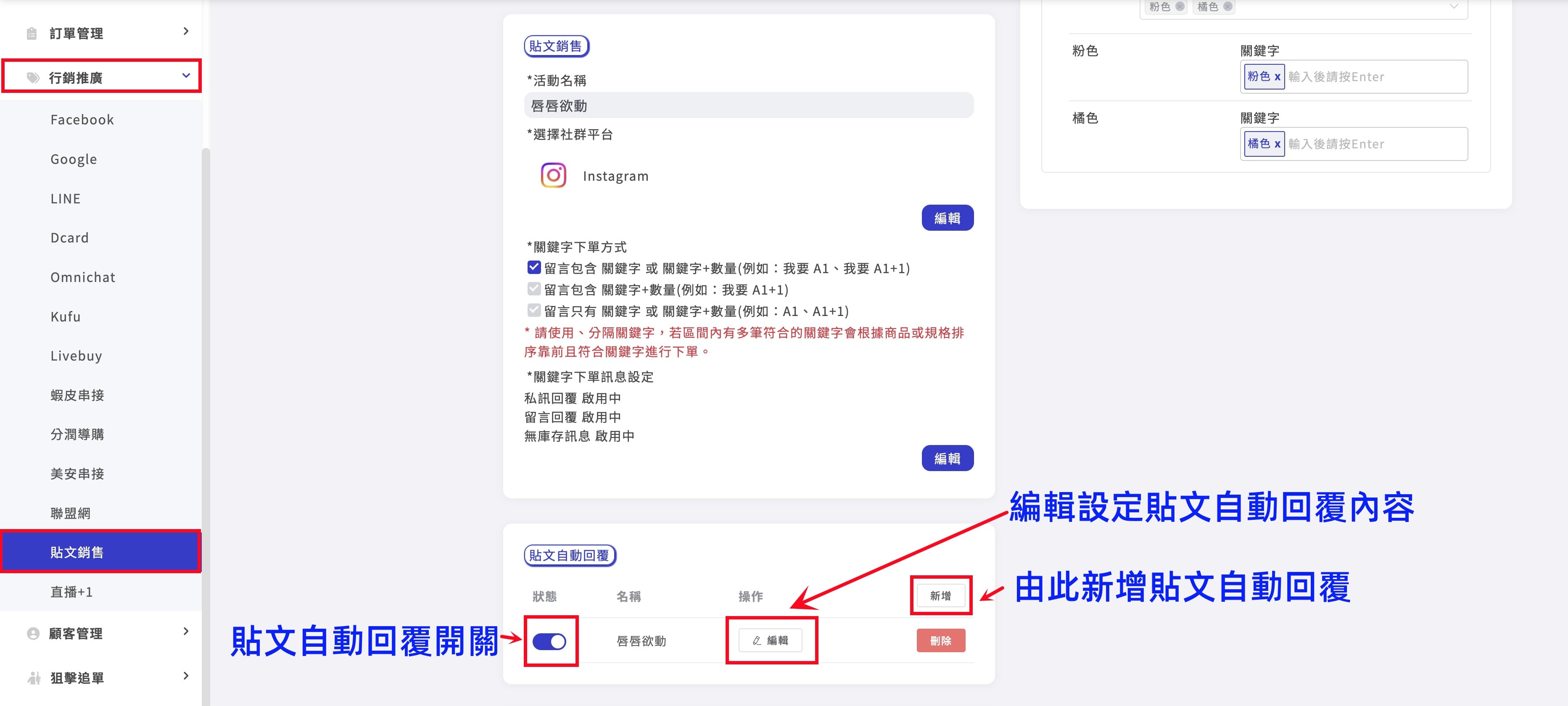Check 留言只有 關鍵字 或 關鍵字+數量 option
1568x706 pixels.
click(x=534, y=310)
